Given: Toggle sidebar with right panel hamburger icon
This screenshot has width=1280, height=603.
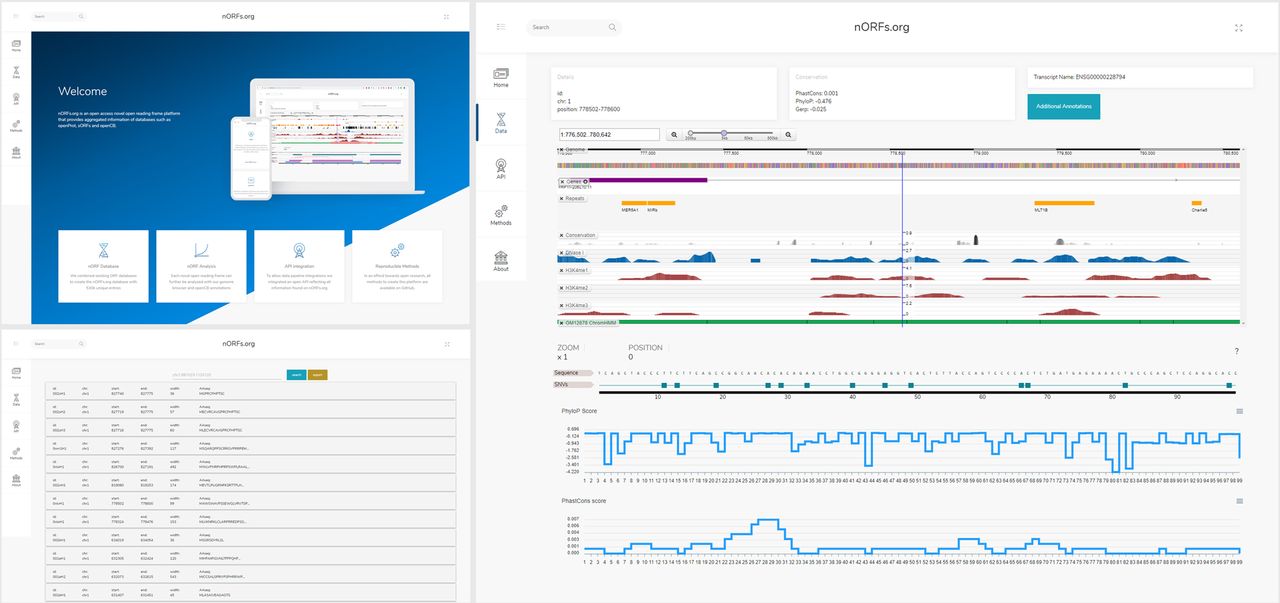Looking at the screenshot, I should (x=501, y=27).
